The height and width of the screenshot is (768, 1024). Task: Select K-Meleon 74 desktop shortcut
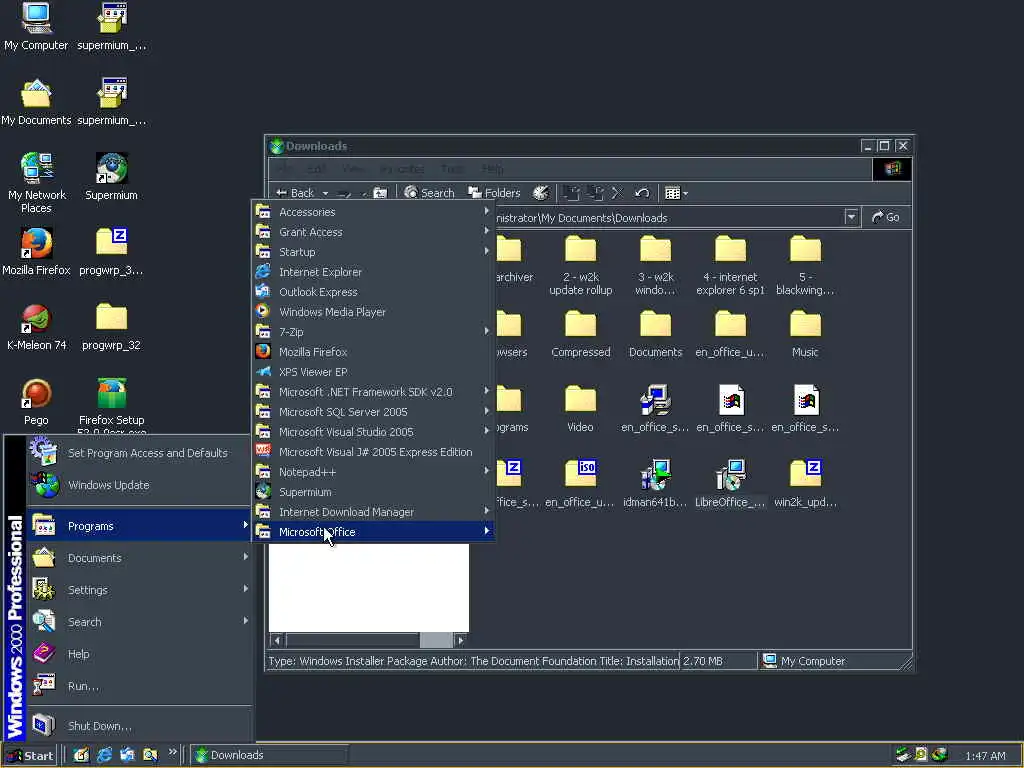[36, 327]
